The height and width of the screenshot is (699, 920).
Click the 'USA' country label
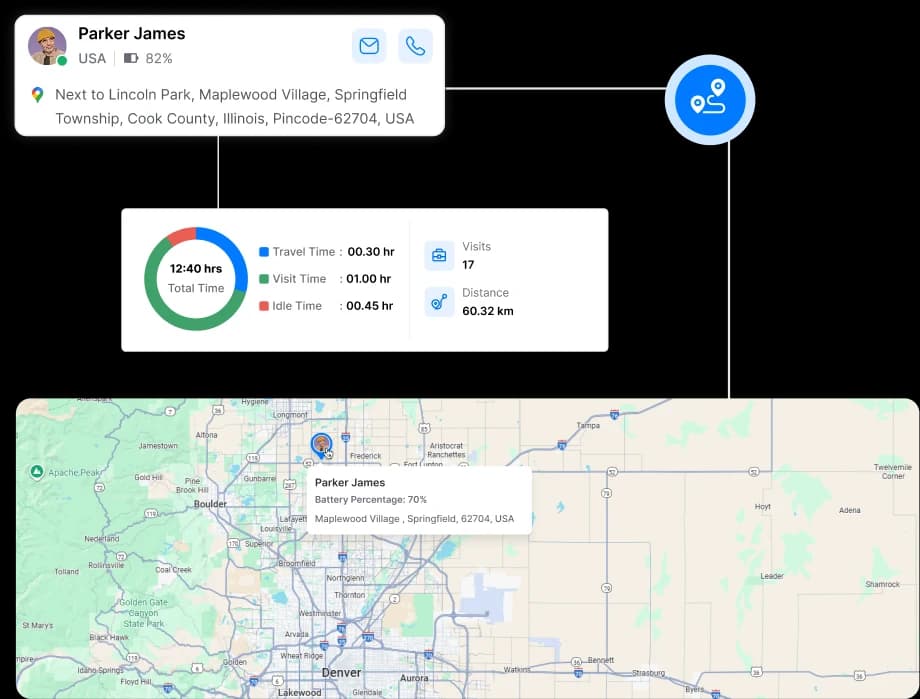92,58
